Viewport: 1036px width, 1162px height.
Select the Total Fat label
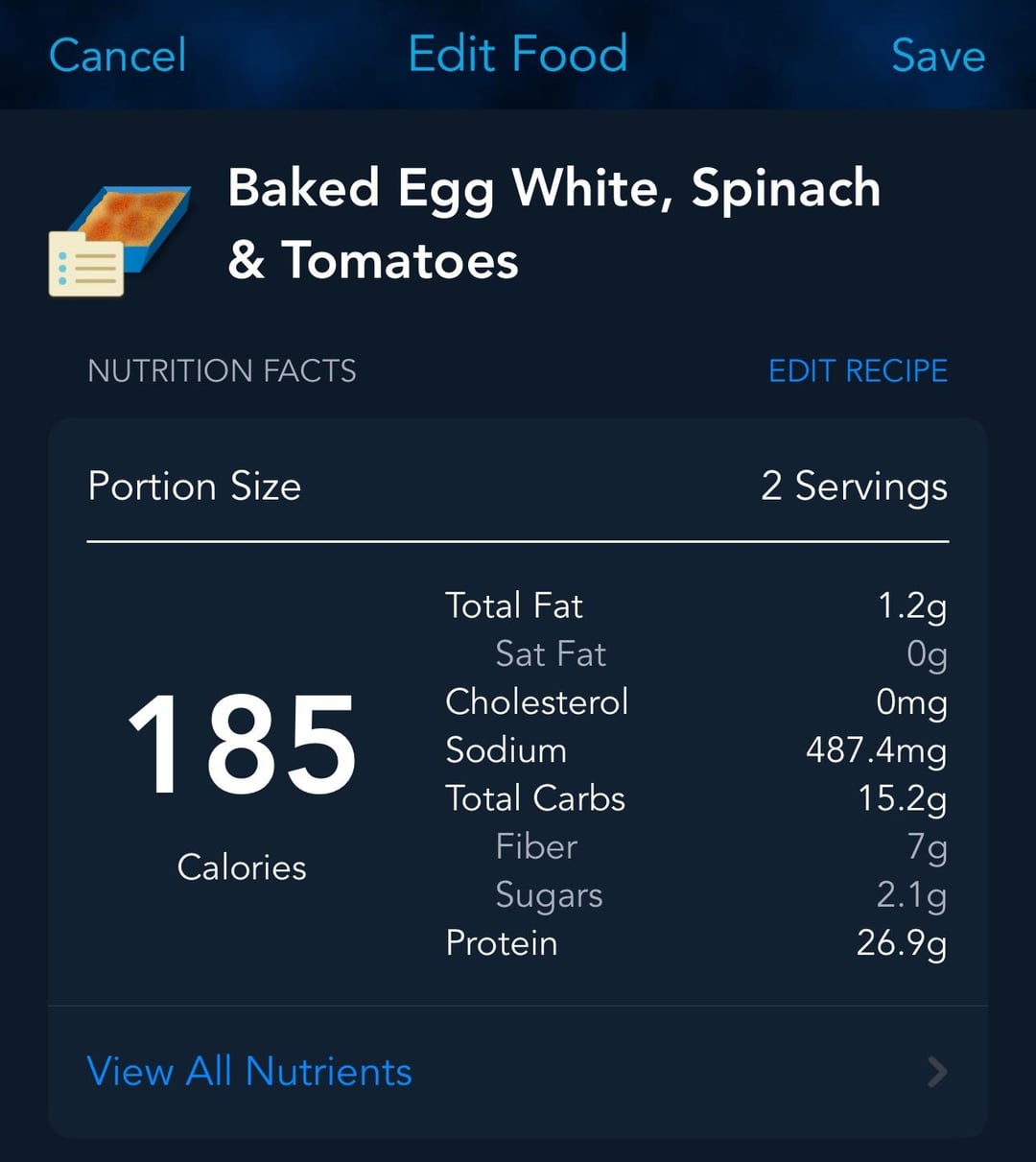[x=513, y=605]
